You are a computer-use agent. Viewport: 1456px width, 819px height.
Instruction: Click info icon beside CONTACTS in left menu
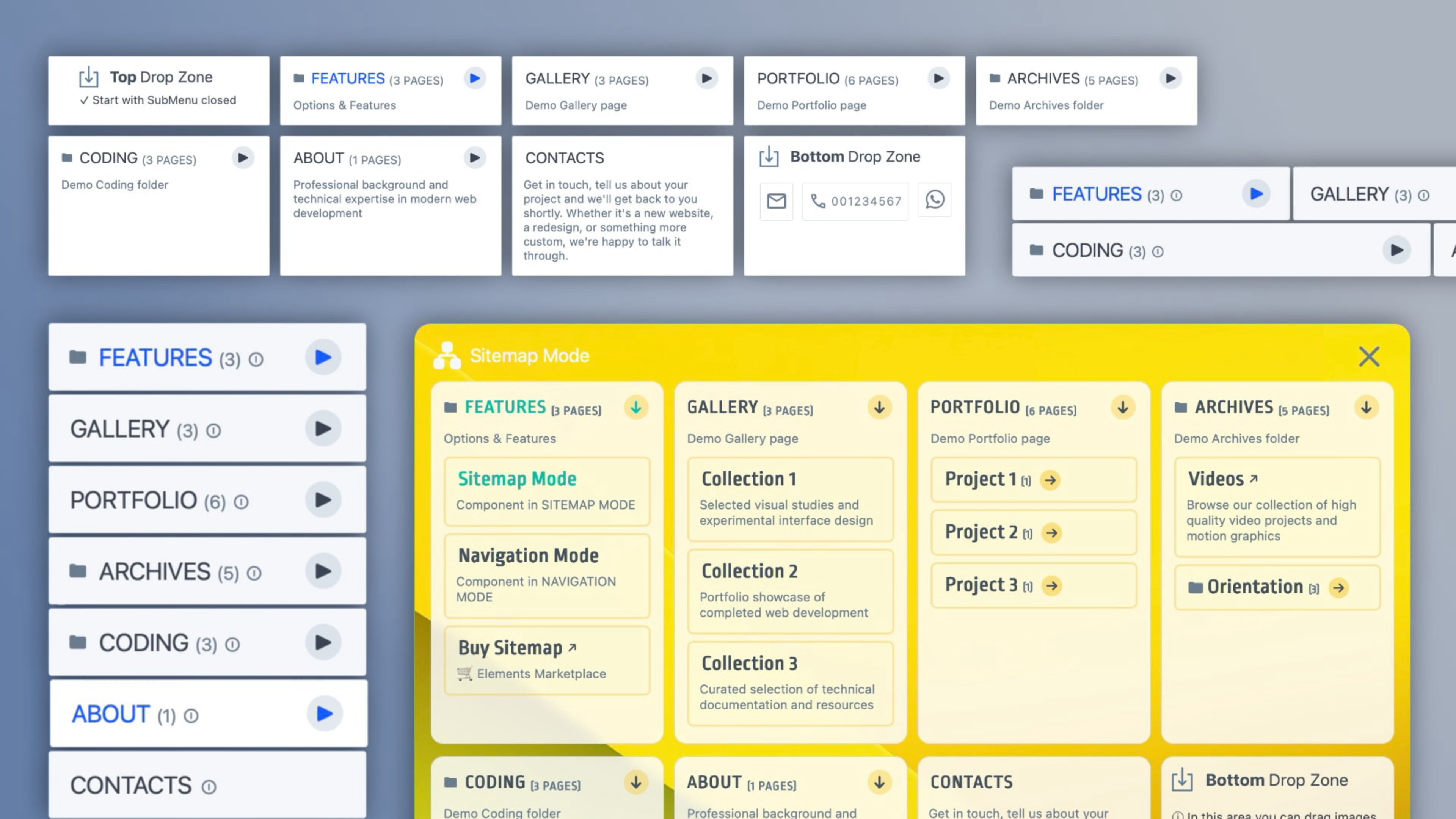click(209, 787)
